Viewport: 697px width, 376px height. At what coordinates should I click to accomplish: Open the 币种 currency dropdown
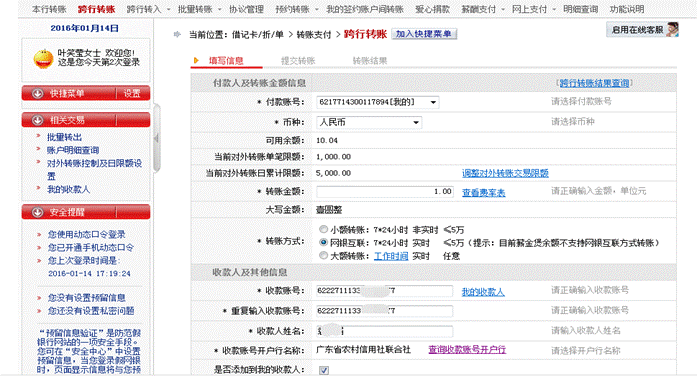click(369, 122)
